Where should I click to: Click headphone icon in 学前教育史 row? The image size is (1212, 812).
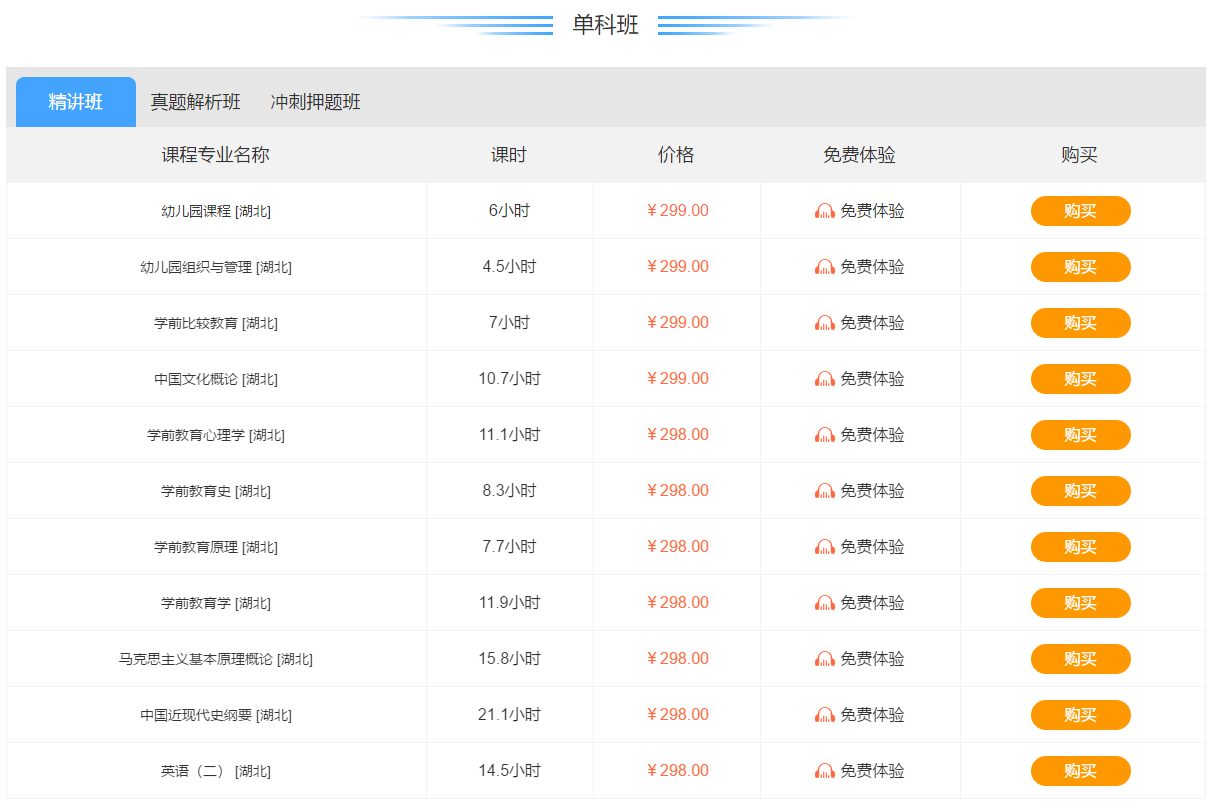tap(825, 491)
